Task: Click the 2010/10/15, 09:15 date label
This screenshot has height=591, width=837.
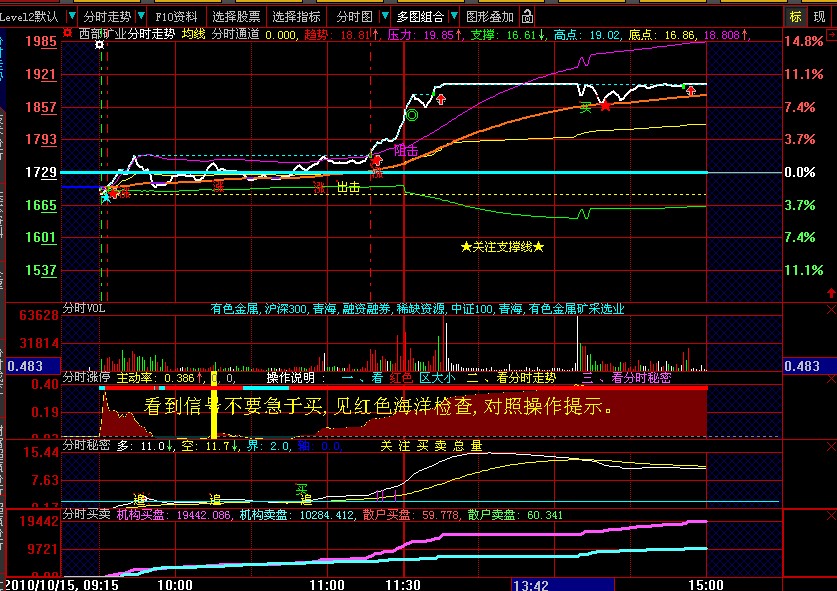Action: point(62,585)
